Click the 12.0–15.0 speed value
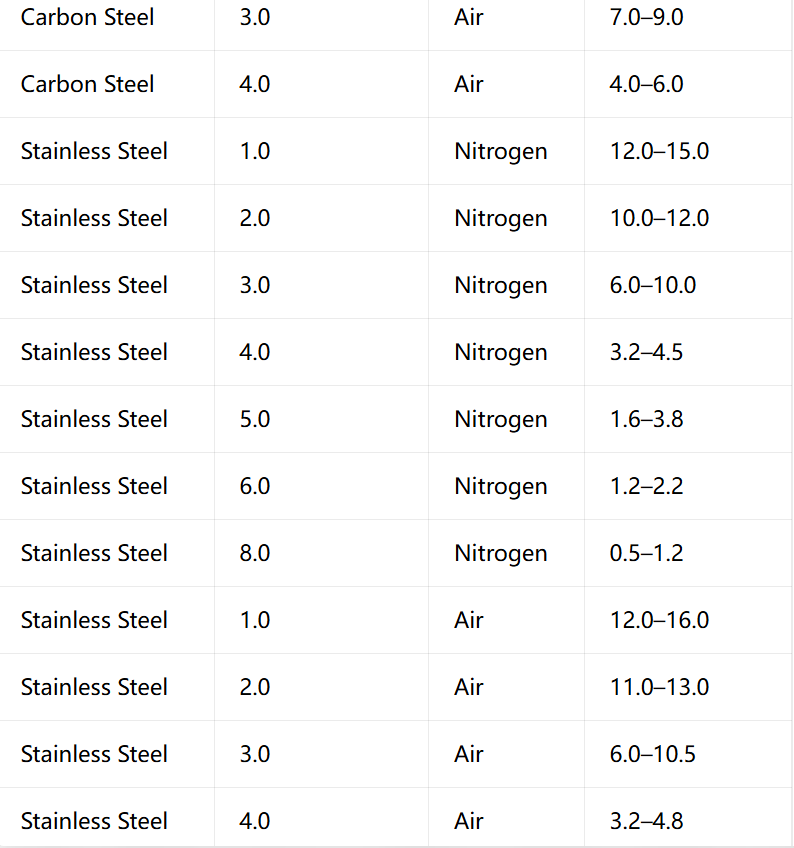This screenshot has height=848, width=794. pyautogui.click(x=659, y=151)
